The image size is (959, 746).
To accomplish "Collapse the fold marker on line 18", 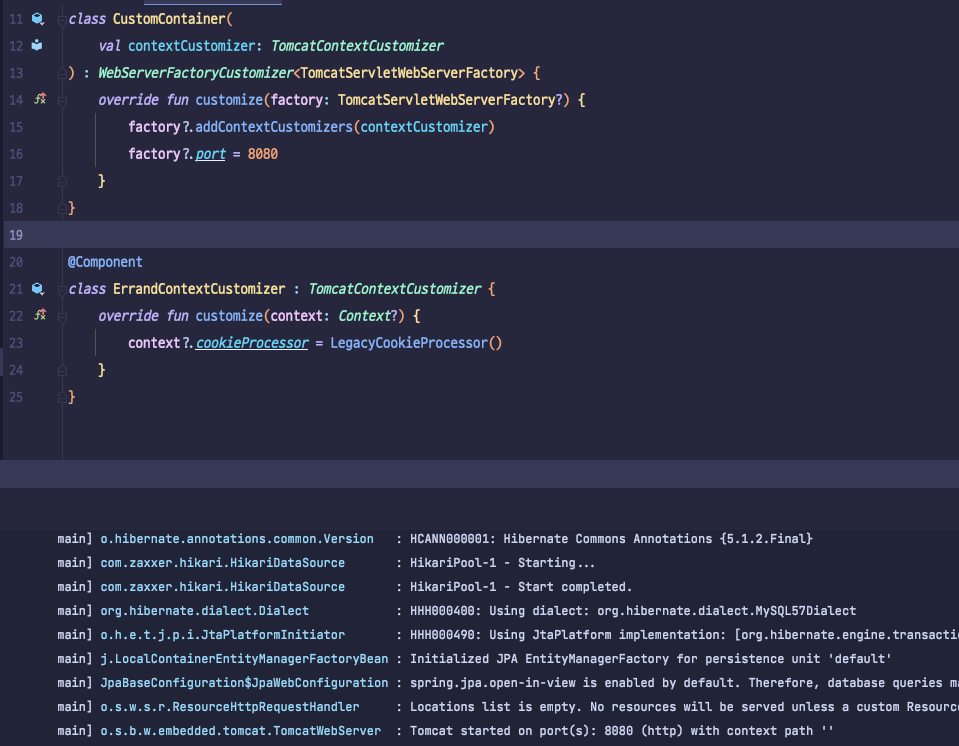I will (x=61, y=207).
